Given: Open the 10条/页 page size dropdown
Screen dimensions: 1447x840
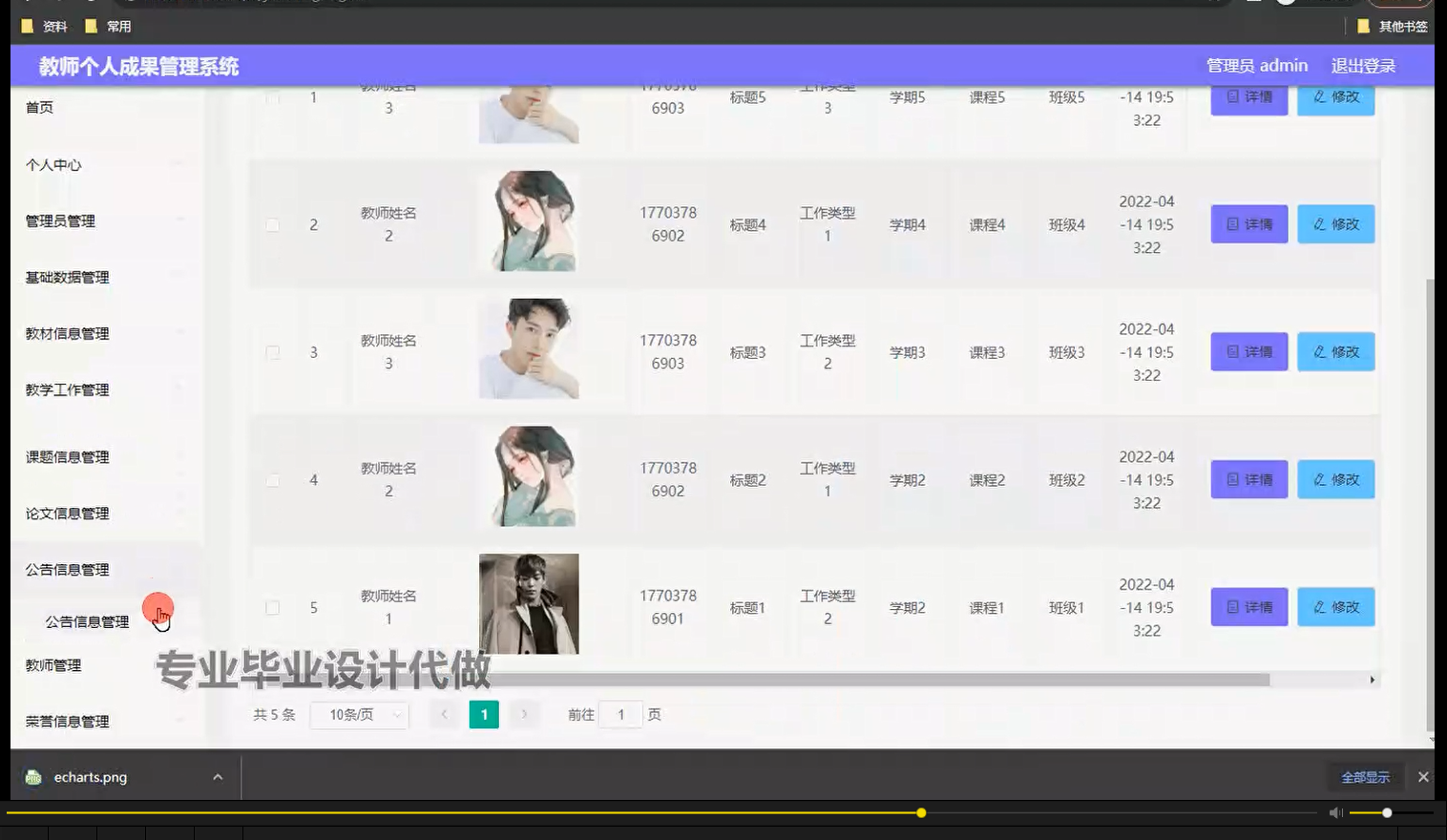Looking at the screenshot, I should point(360,714).
